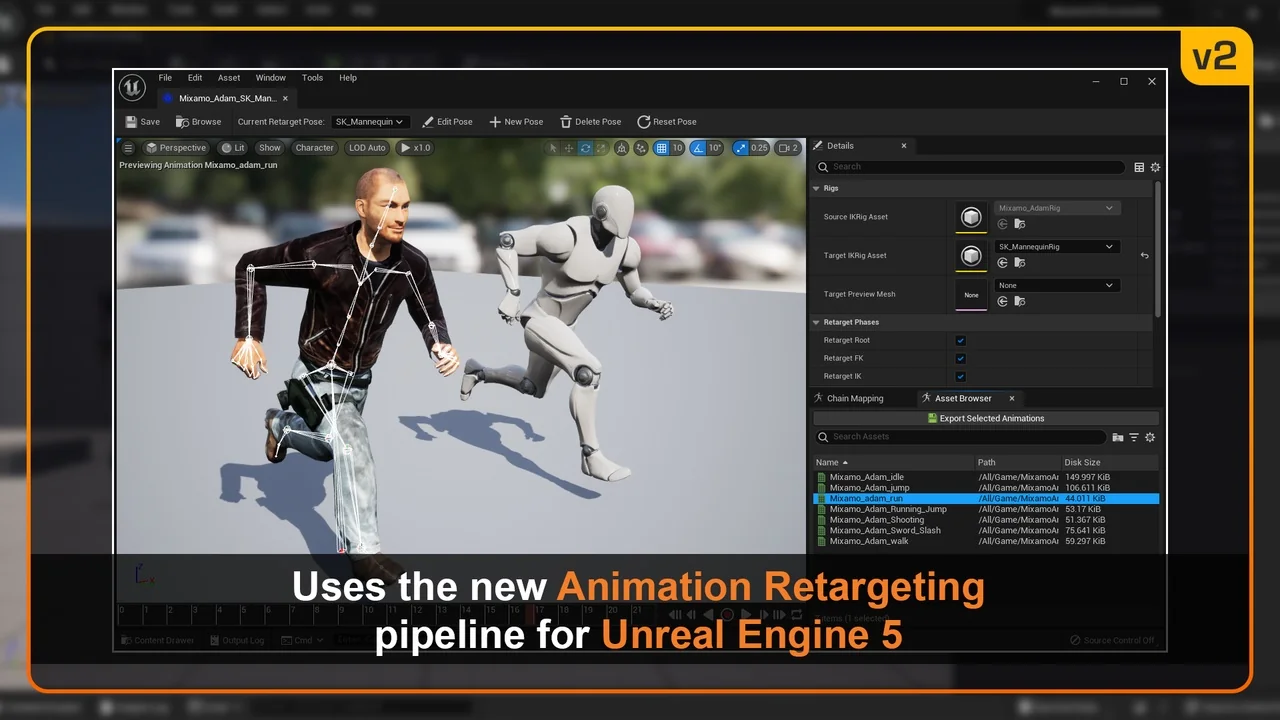Switch to the Chain Mapping tab
Screen dimensions: 1280x720
pos(854,398)
